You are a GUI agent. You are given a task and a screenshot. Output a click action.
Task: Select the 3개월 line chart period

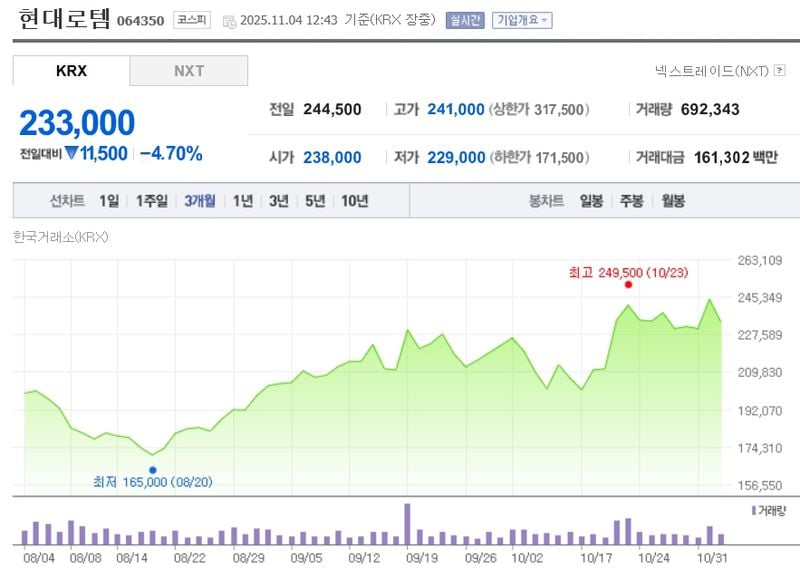coord(200,201)
